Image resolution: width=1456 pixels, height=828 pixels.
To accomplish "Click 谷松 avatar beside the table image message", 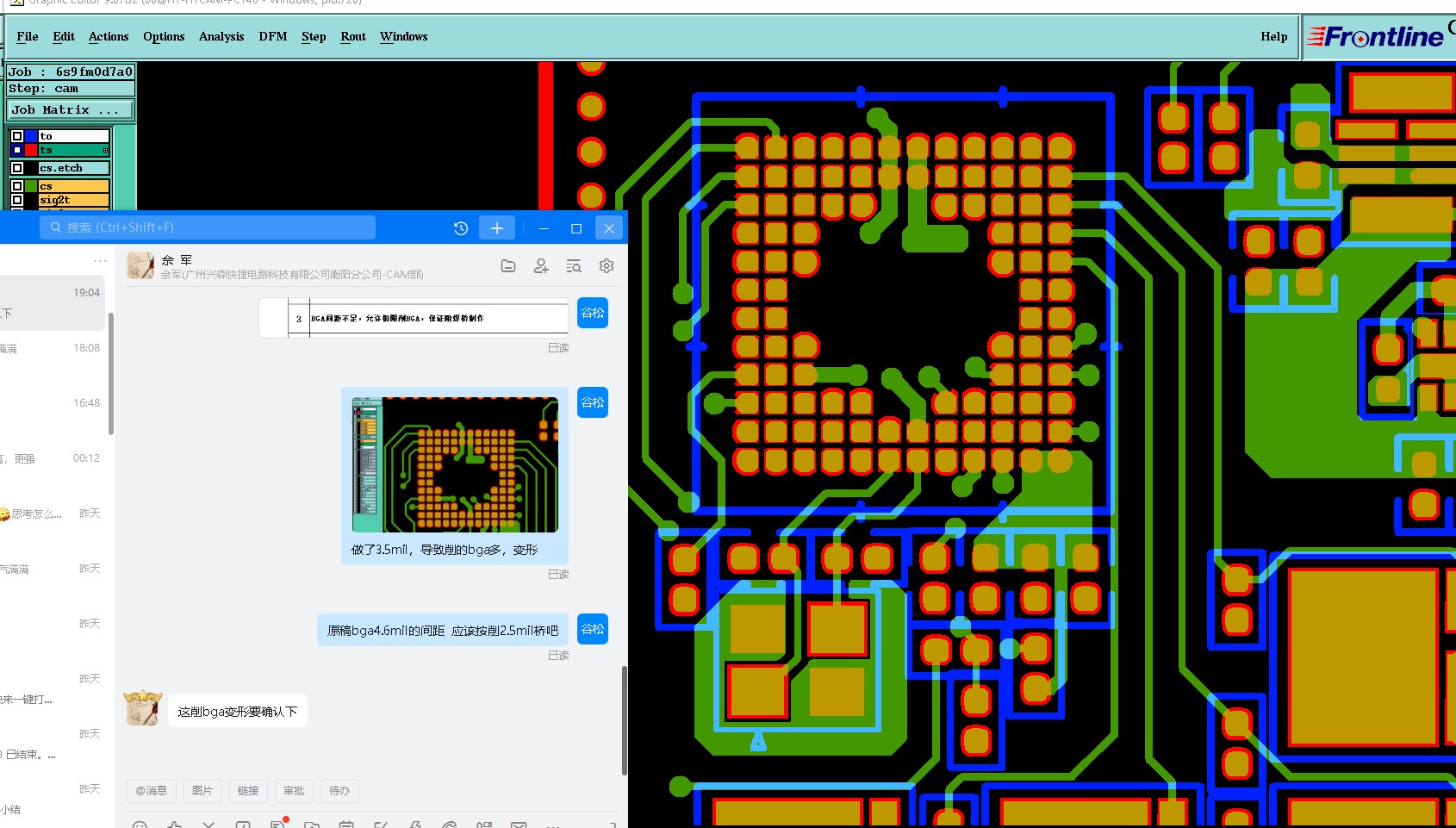I will [x=593, y=313].
